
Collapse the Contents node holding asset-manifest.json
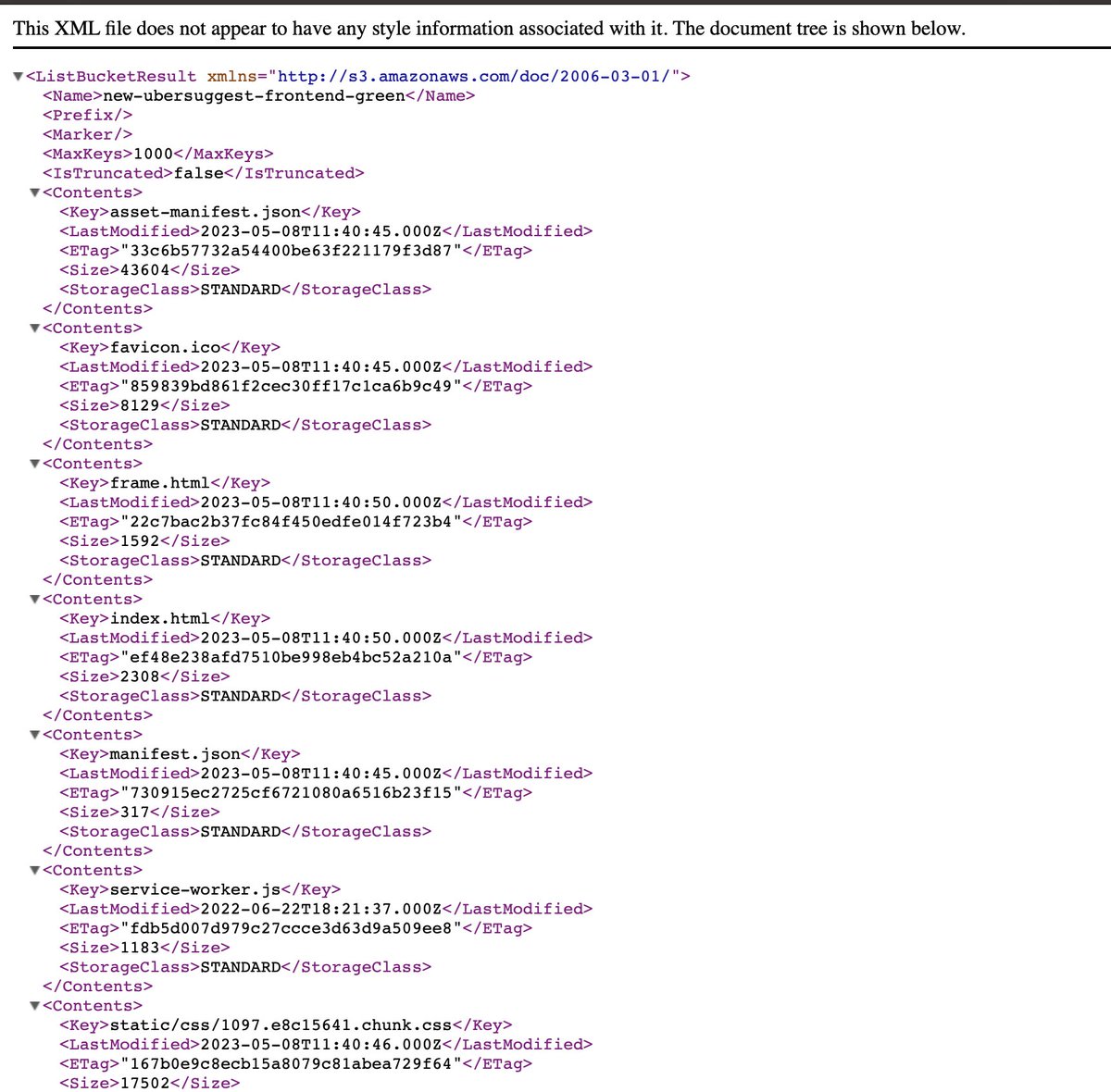point(35,193)
